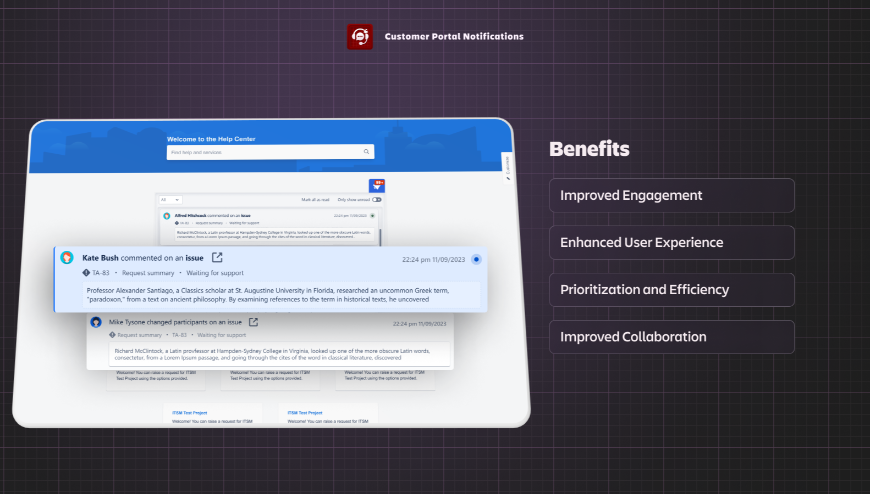Open Kate Bush issue in new window
Image resolution: width=870 pixels, height=494 pixels.
(x=217, y=258)
